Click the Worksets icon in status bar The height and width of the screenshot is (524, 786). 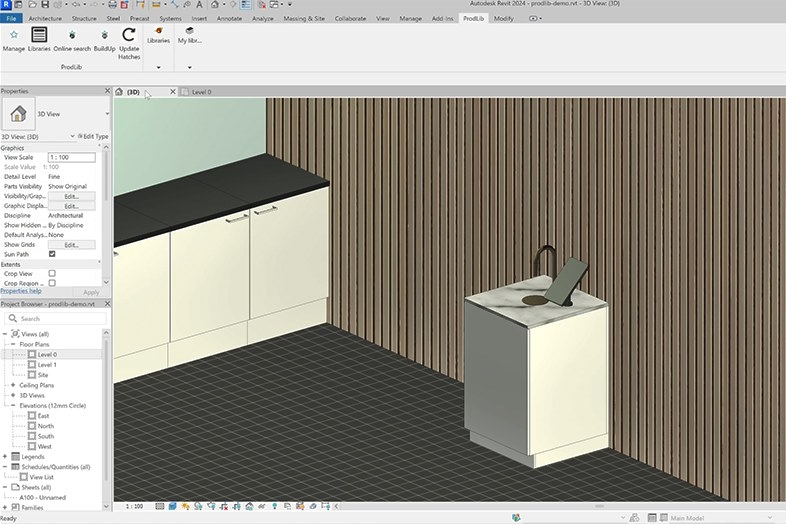coord(516,517)
